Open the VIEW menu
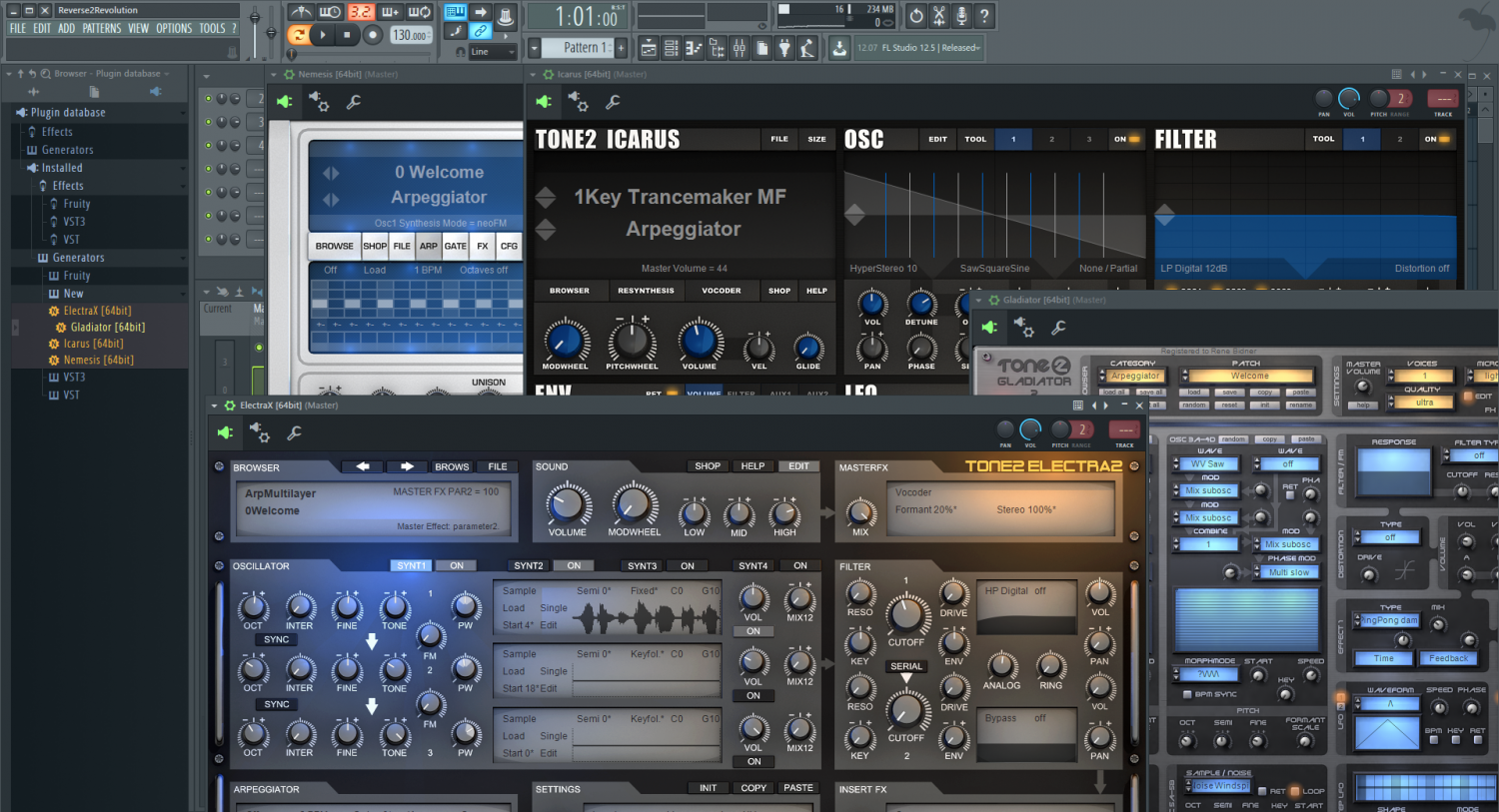Image resolution: width=1499 pixels, height=812 pixels. [138, 28]
